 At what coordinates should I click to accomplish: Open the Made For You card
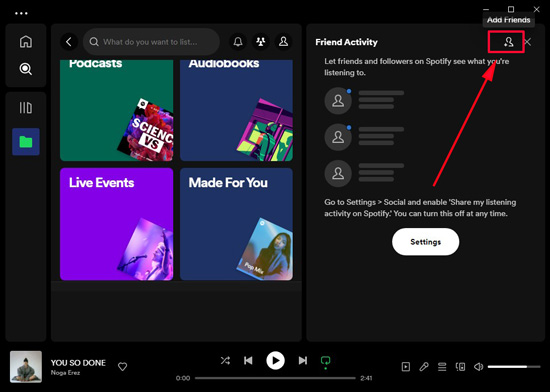pyautogui.click(x=236, y=224)
